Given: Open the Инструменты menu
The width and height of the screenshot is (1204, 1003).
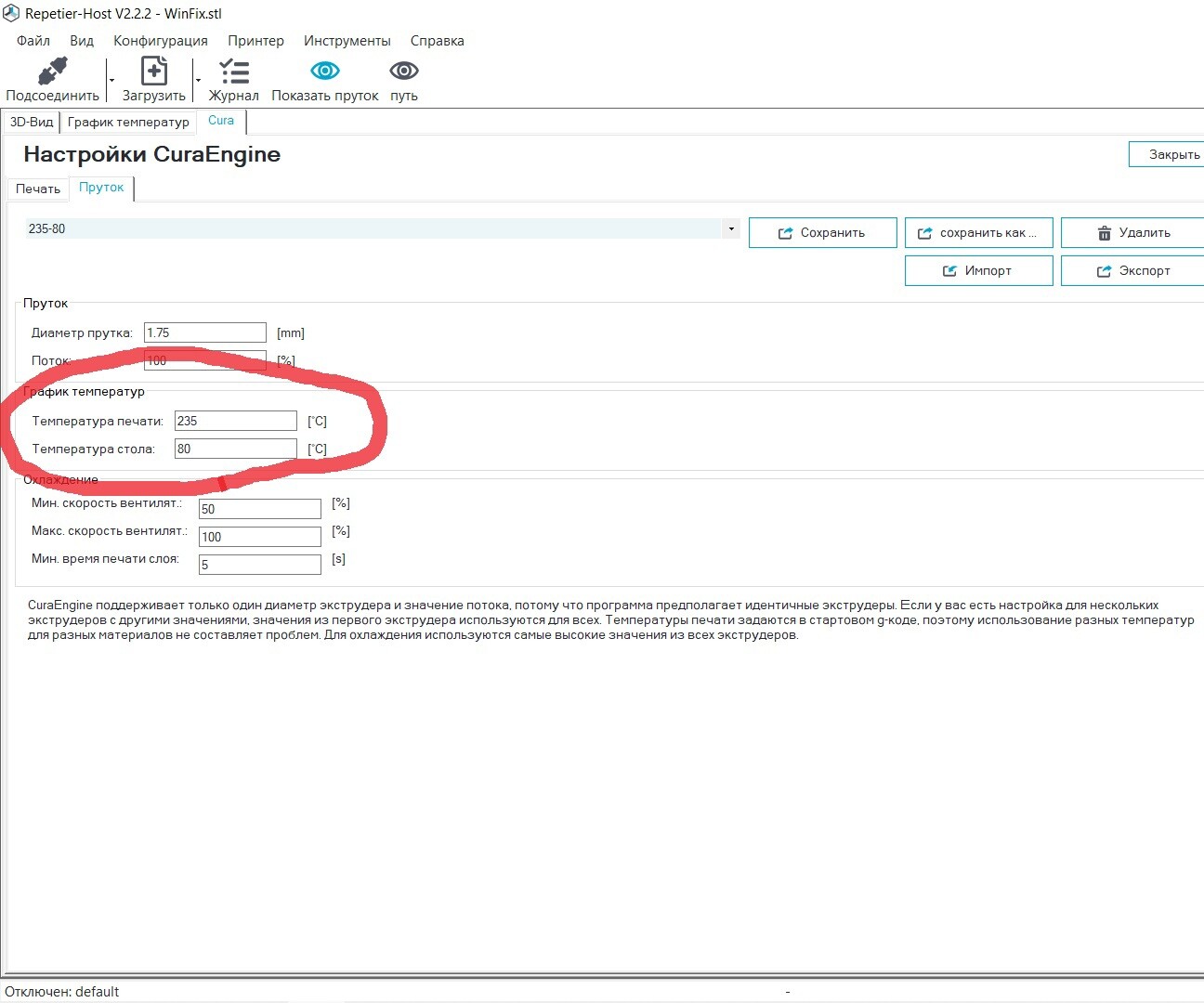Looking at the screenshot, I should (x=347, y=41).
